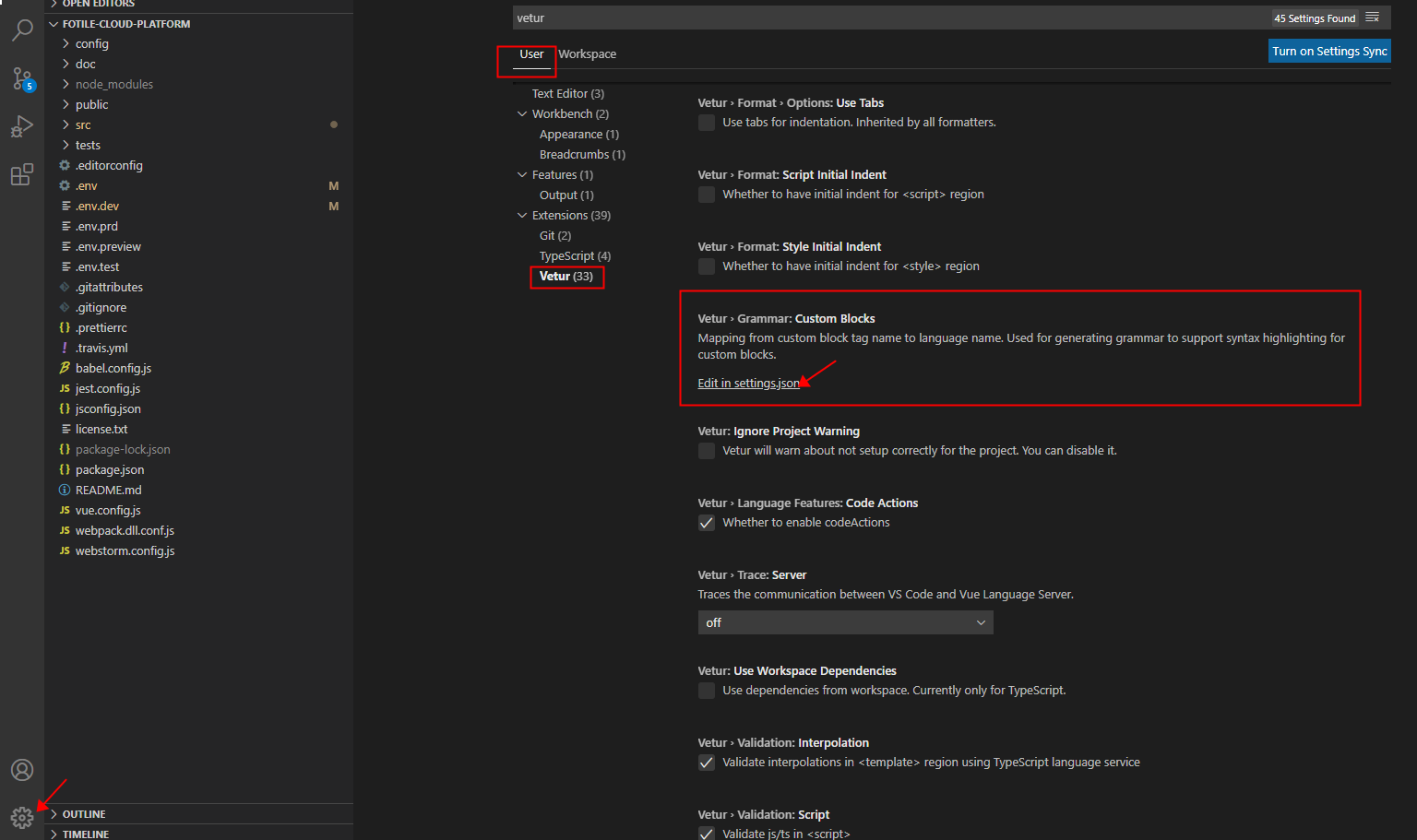Click the webpack.dll.conf.js JS icon
This screenshot has width=1417, height=840.
pyautogui.click(x=65, y=530)
